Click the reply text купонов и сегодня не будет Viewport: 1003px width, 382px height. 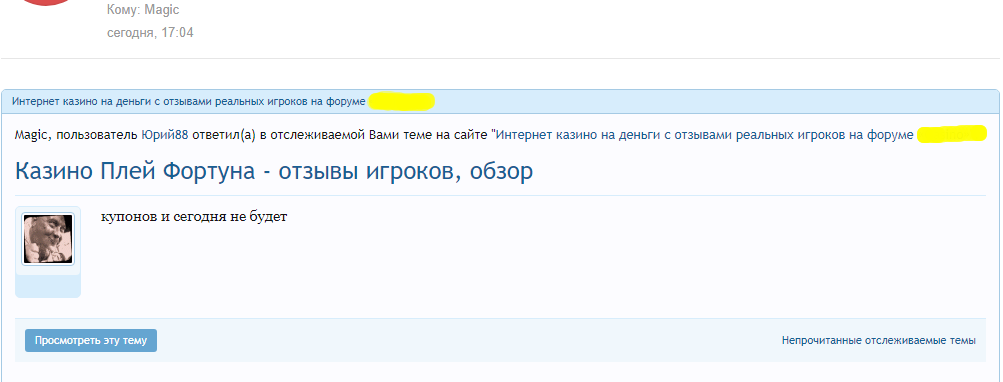click(194, 217)
